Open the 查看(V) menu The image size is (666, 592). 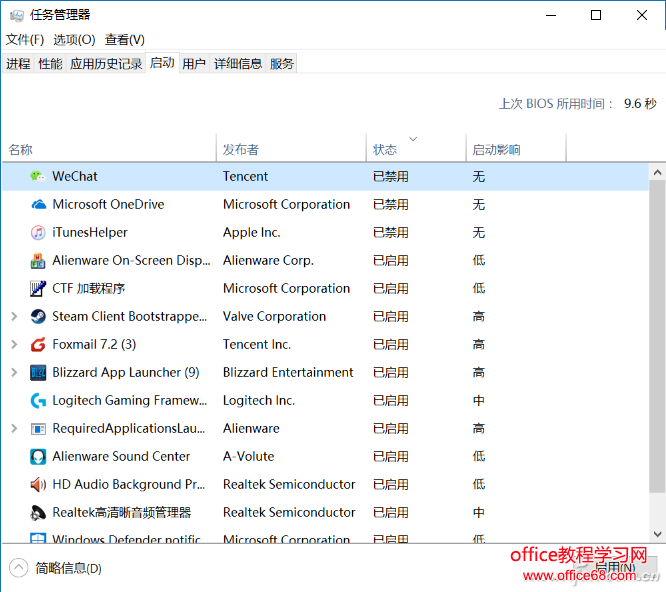point(125,39)
